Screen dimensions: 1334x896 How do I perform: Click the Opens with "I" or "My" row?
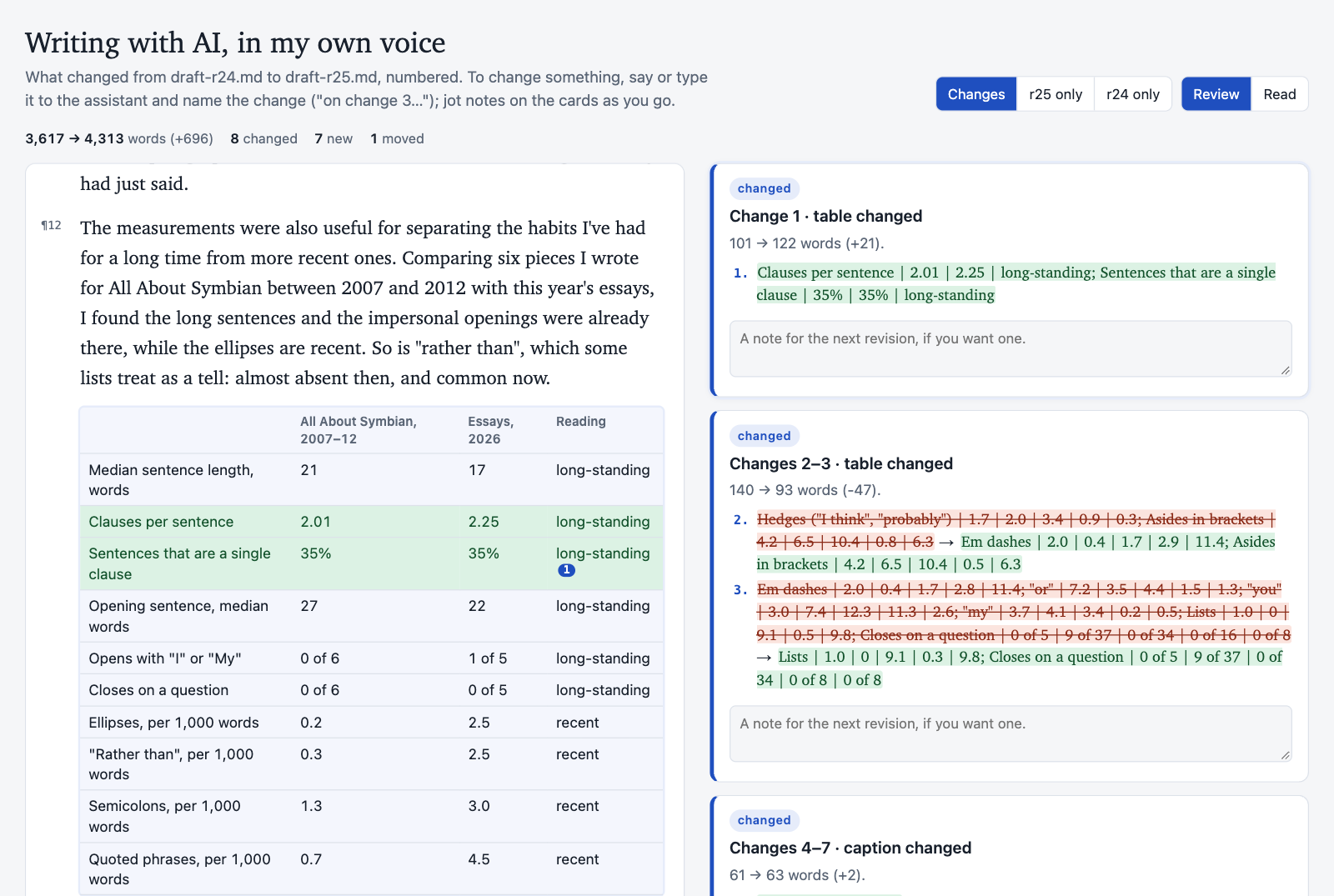coord(372,658)
